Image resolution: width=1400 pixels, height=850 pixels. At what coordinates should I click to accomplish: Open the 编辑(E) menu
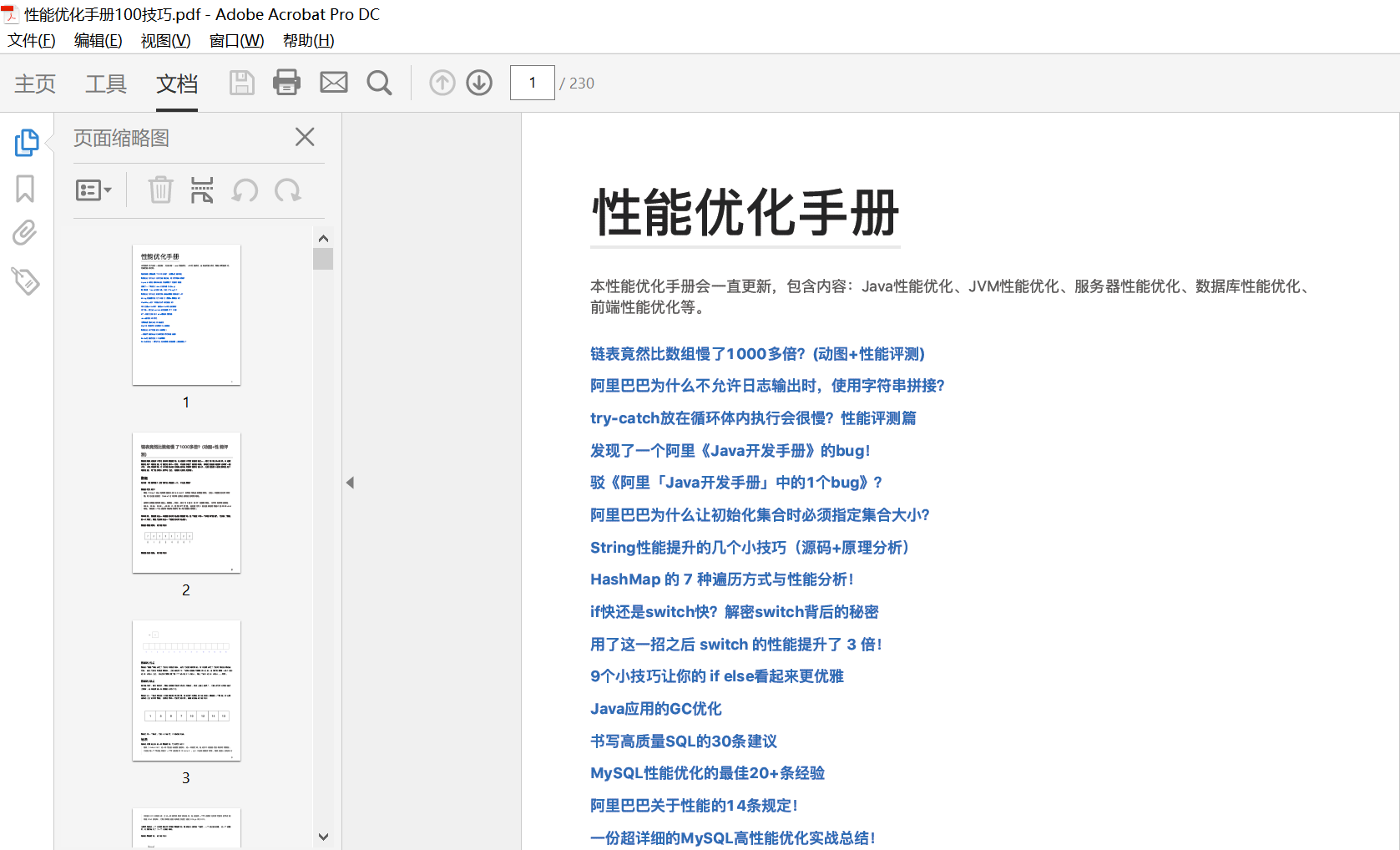click(x=99, y=40)
